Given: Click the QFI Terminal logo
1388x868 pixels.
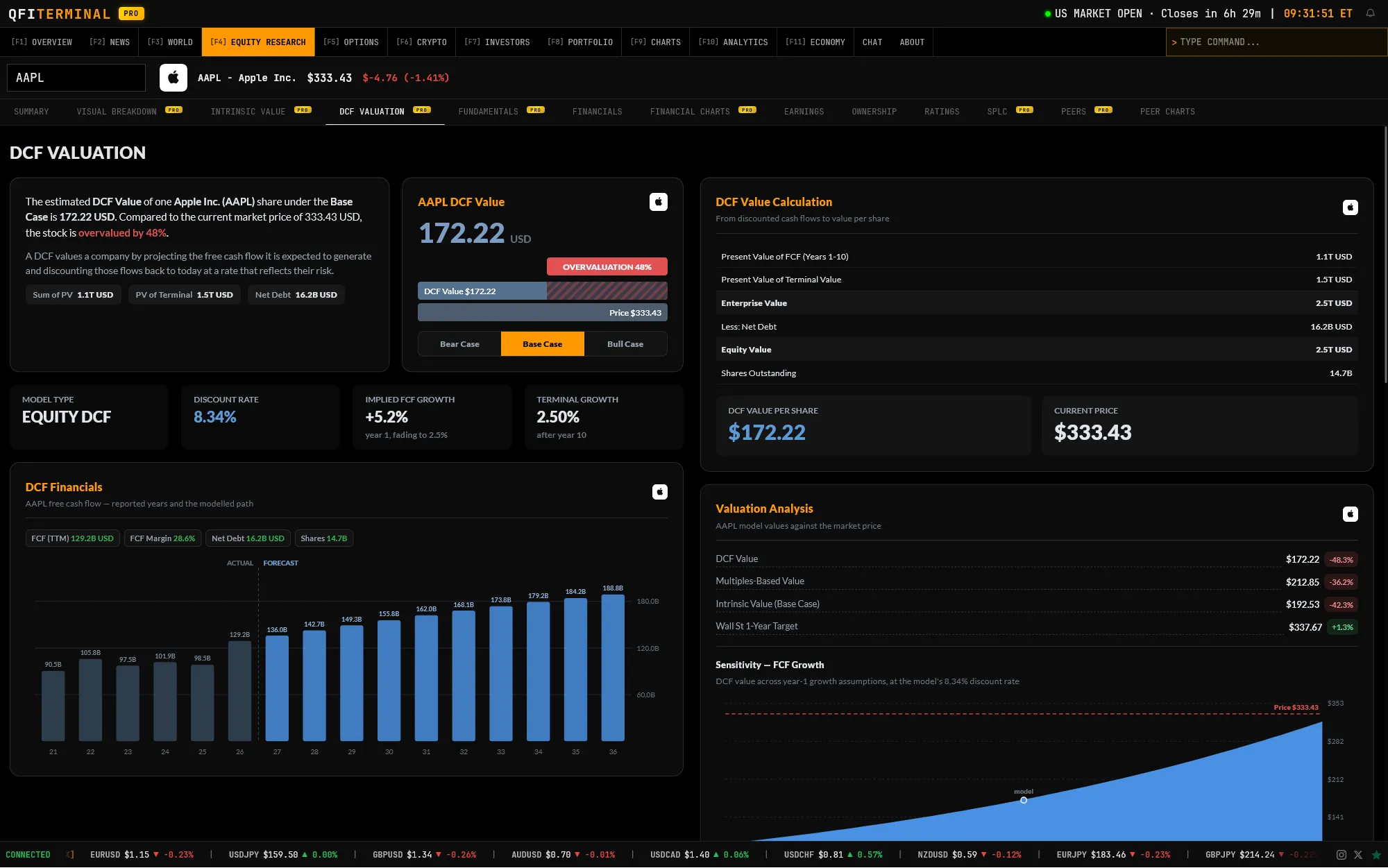Looking at the screenshot, I should 60,14.
